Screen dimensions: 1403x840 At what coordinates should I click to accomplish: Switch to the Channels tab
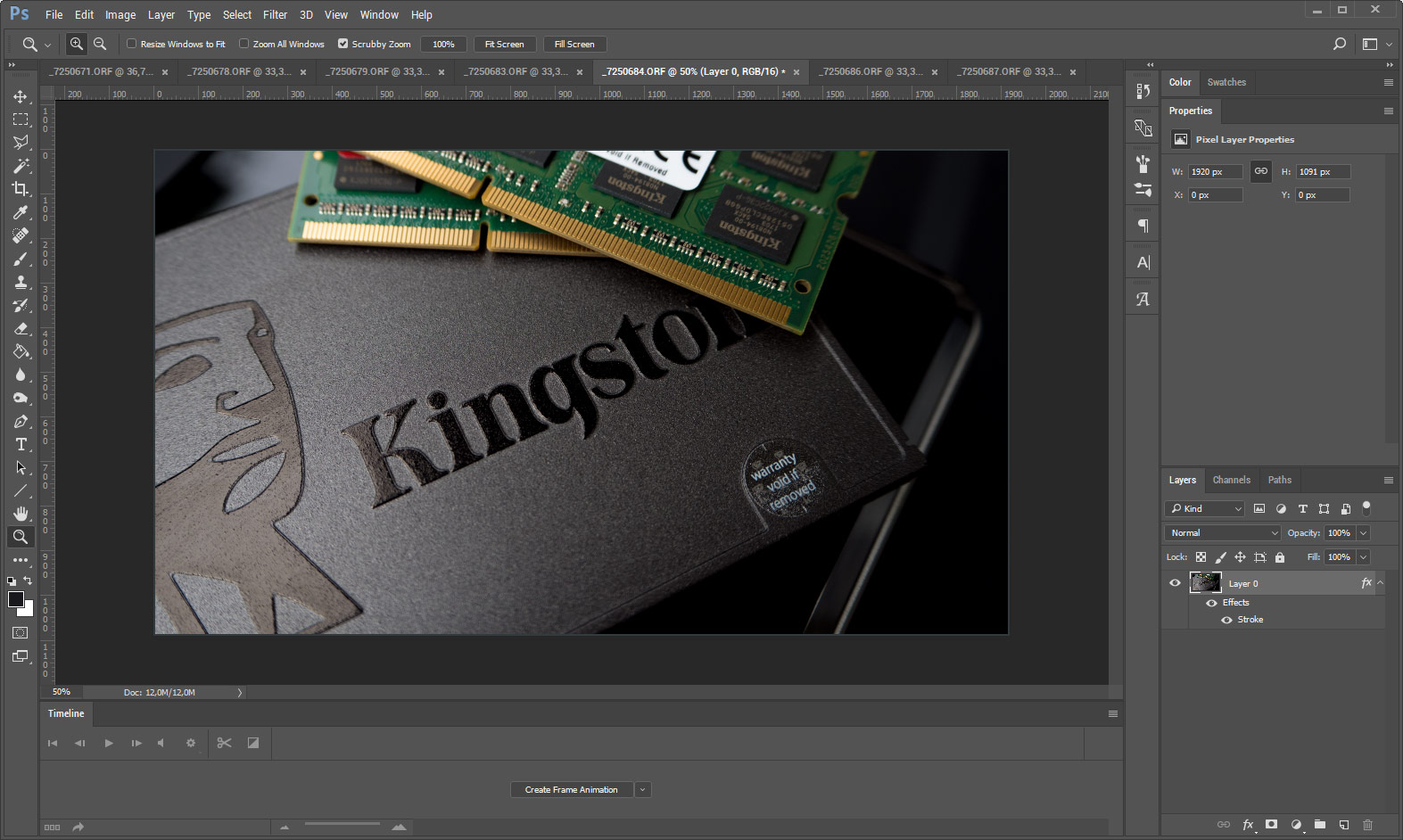tap(1231, 480)
